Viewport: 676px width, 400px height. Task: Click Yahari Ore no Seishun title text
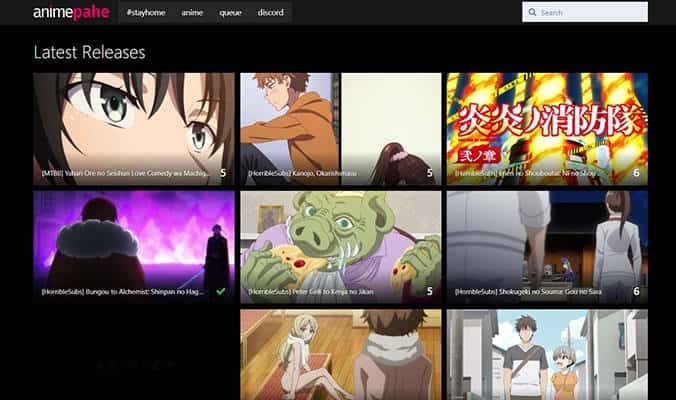point(125,173)
